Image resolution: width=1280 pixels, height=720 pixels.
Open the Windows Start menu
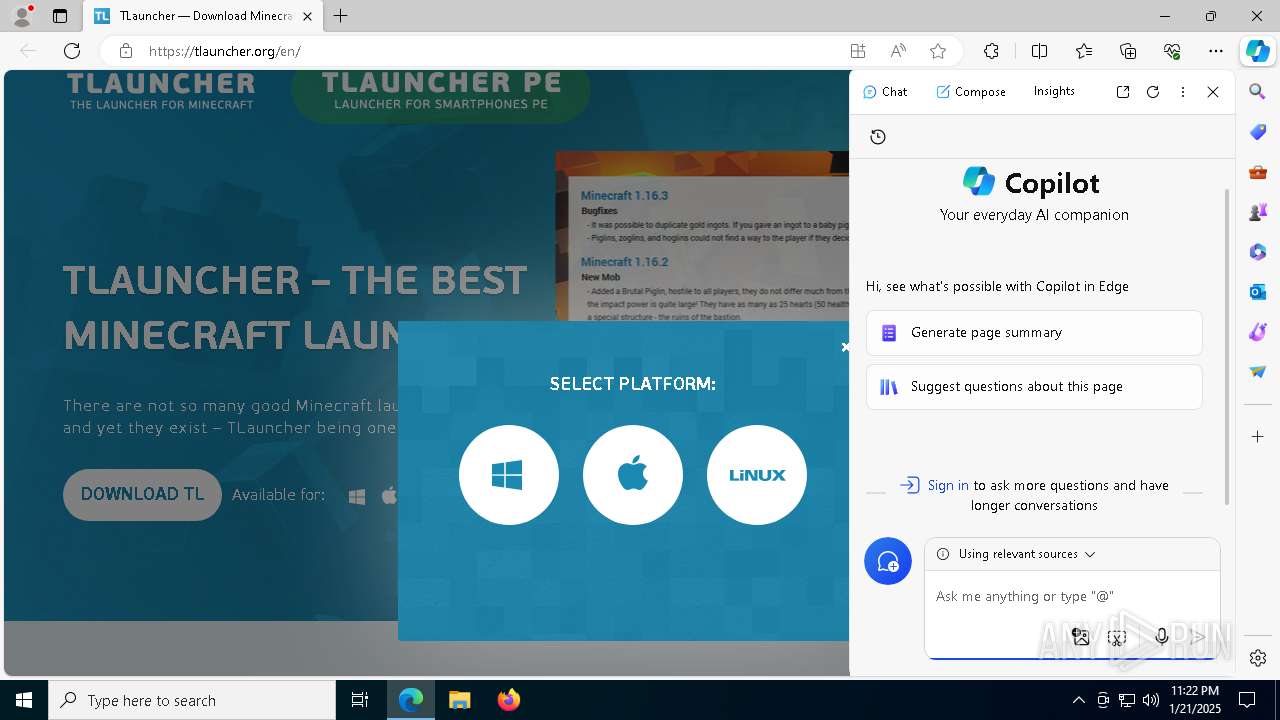click(x=24, y=700)
